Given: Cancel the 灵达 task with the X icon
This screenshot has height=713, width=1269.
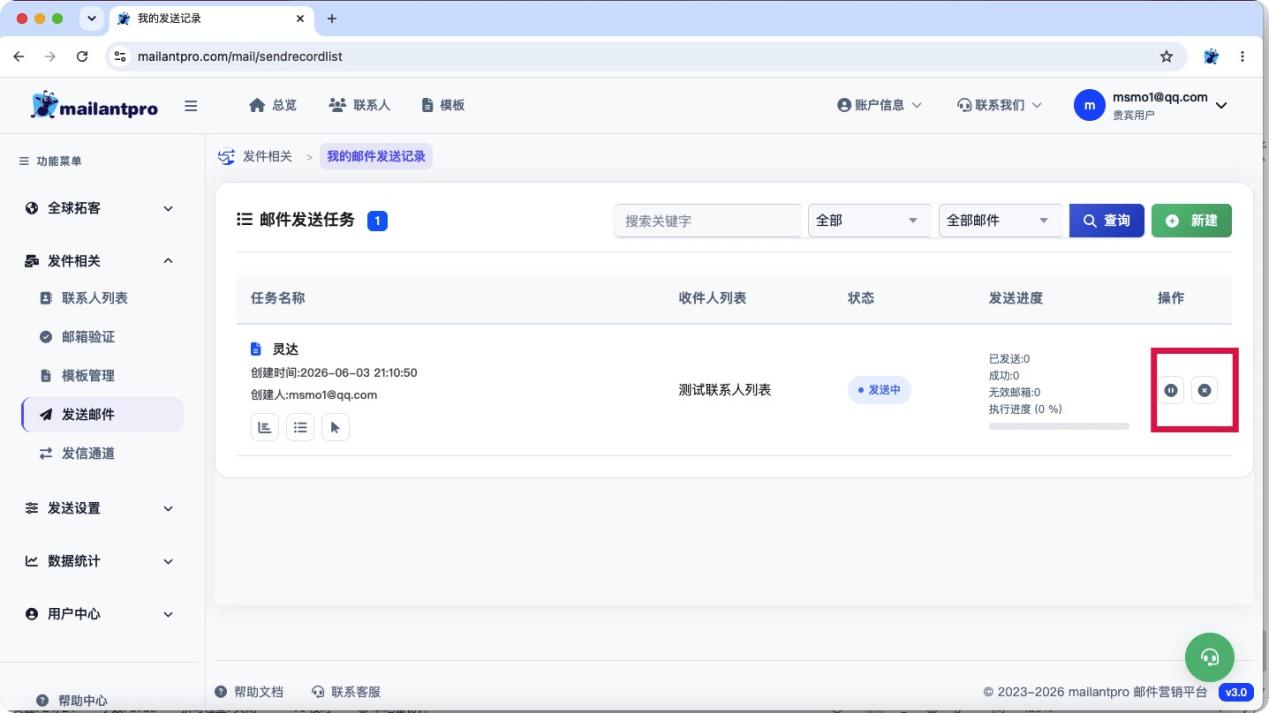Looking at the screenshot, I should [1204, 390].
